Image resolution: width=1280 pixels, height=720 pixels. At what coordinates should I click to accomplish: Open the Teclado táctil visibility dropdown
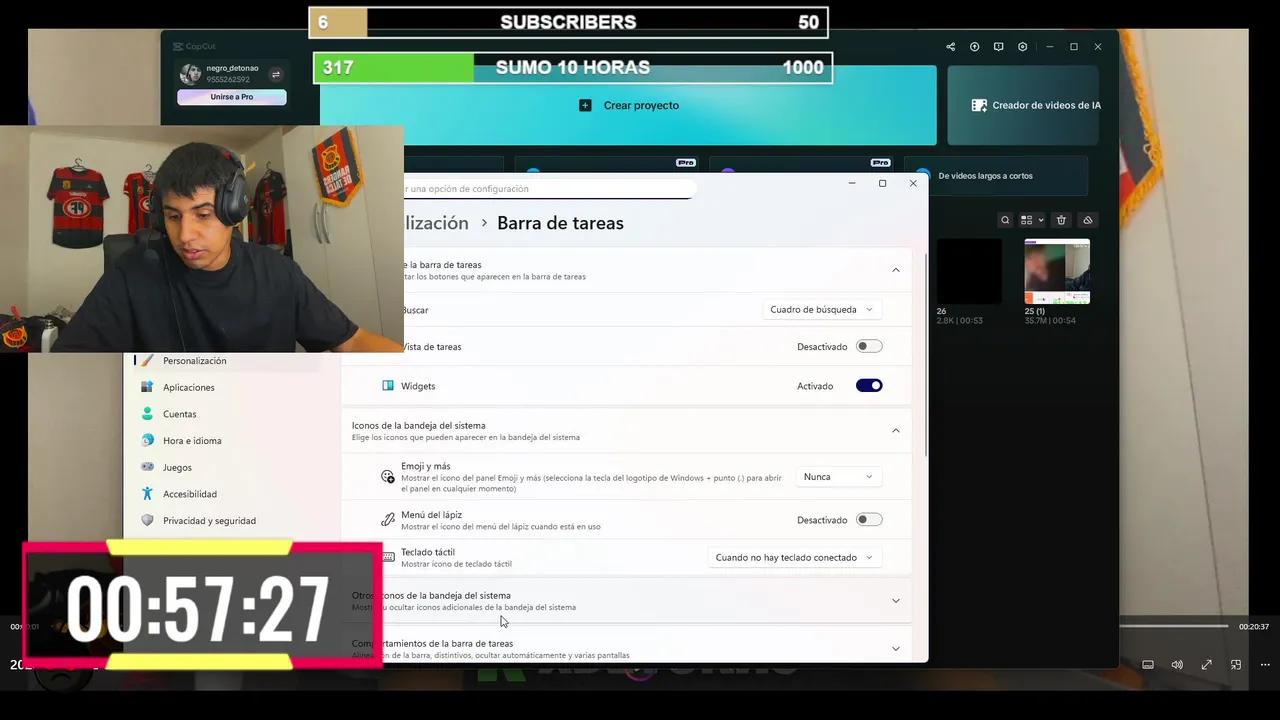coord(795,557)
